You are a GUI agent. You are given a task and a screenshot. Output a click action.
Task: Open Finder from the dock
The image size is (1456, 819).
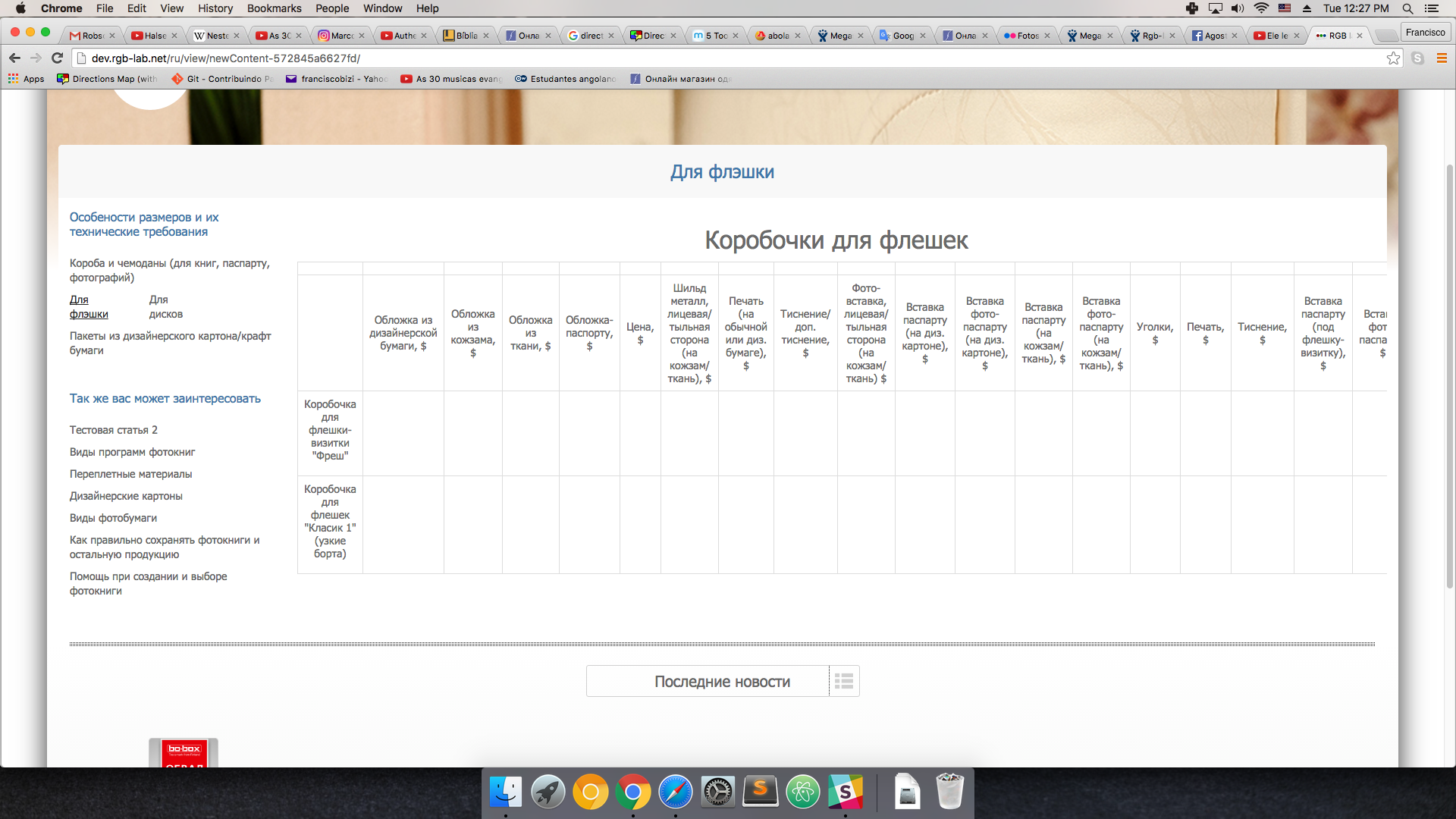click(x=505, y=792)
